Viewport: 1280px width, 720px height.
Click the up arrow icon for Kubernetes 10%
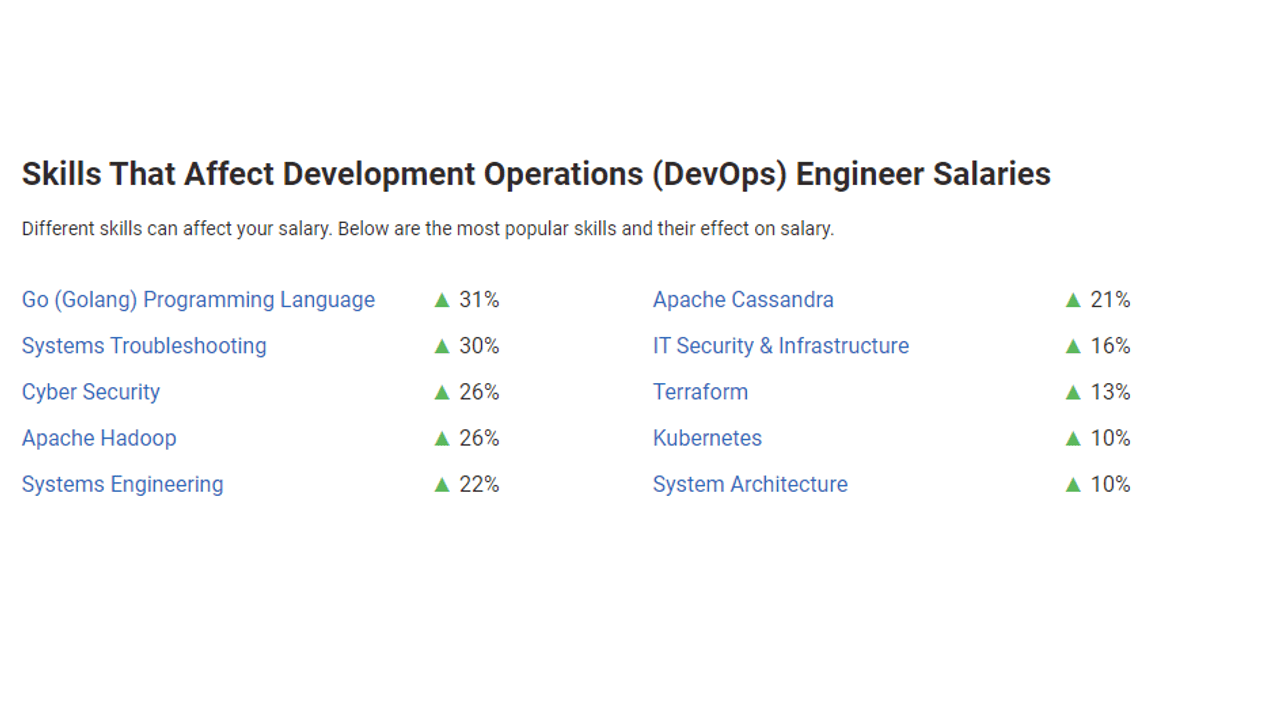point(1073,438)
